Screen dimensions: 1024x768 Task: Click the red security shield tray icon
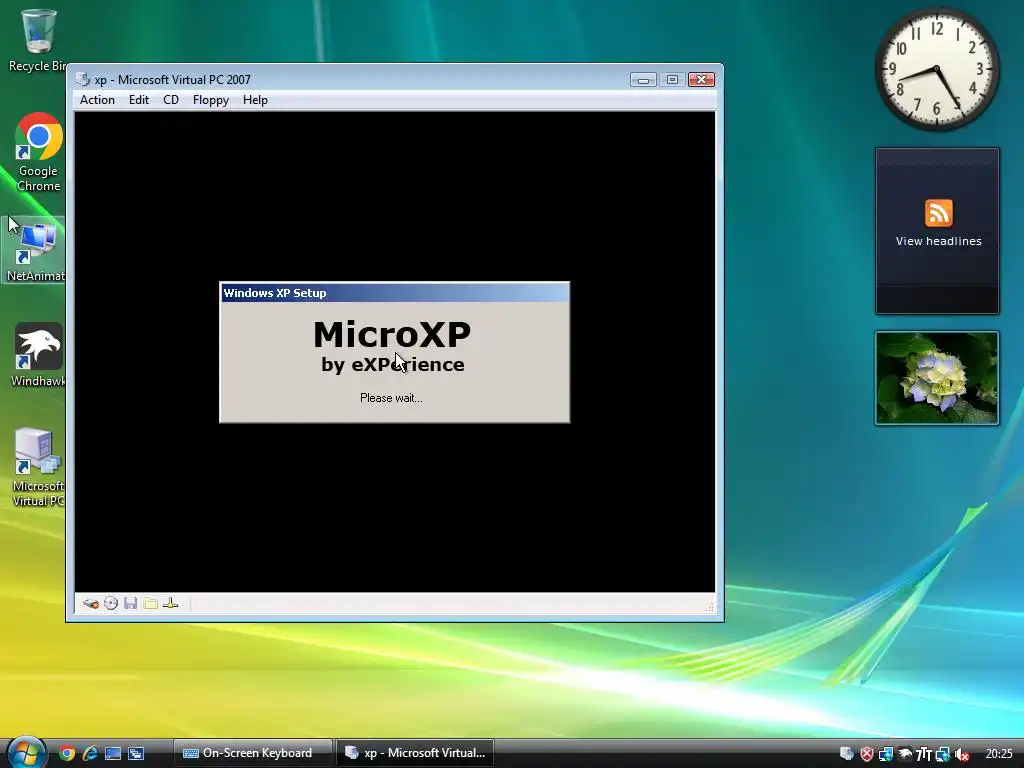click(x=867, y=754)
